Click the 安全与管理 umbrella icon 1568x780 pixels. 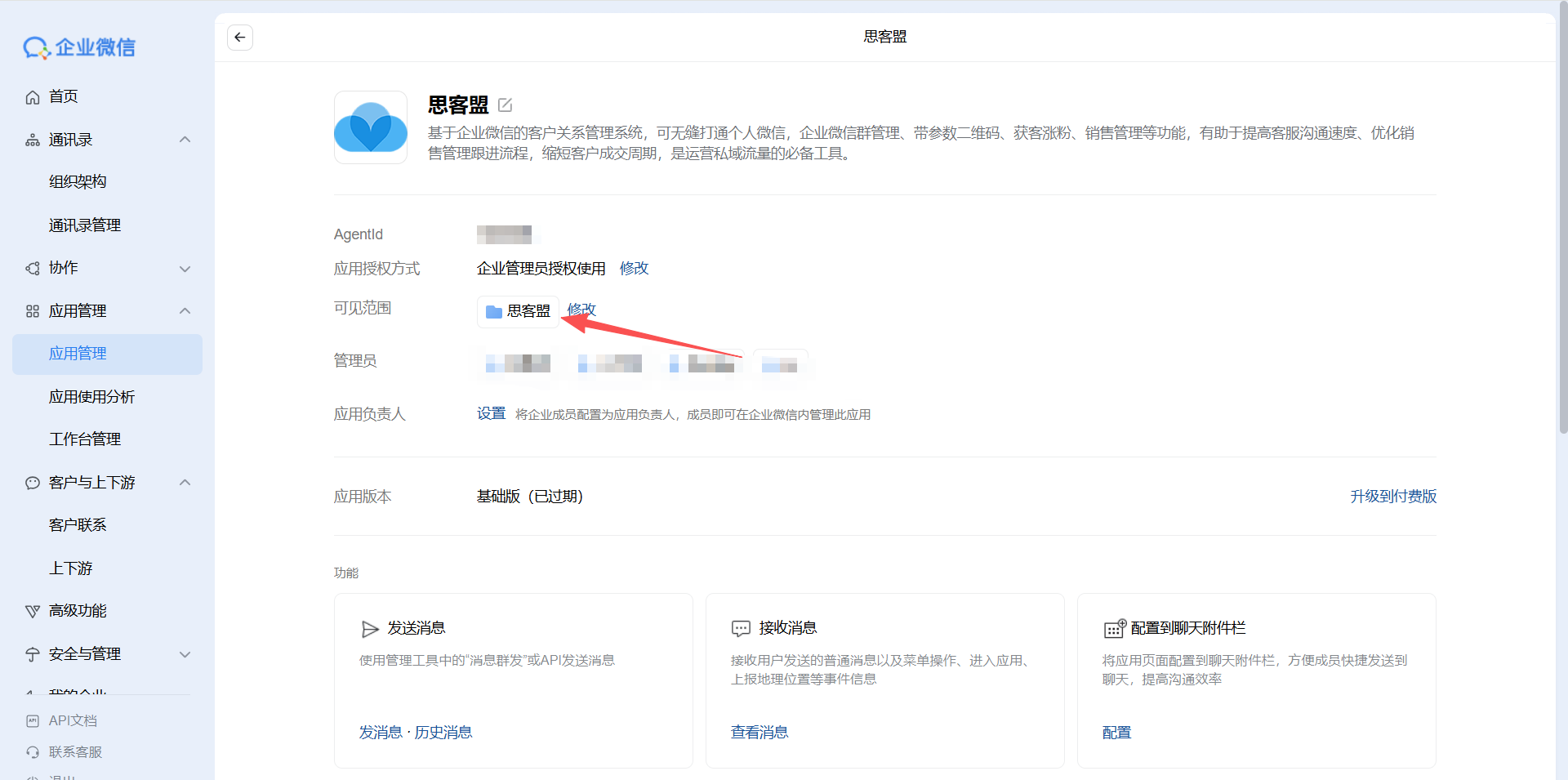(33, 654)
